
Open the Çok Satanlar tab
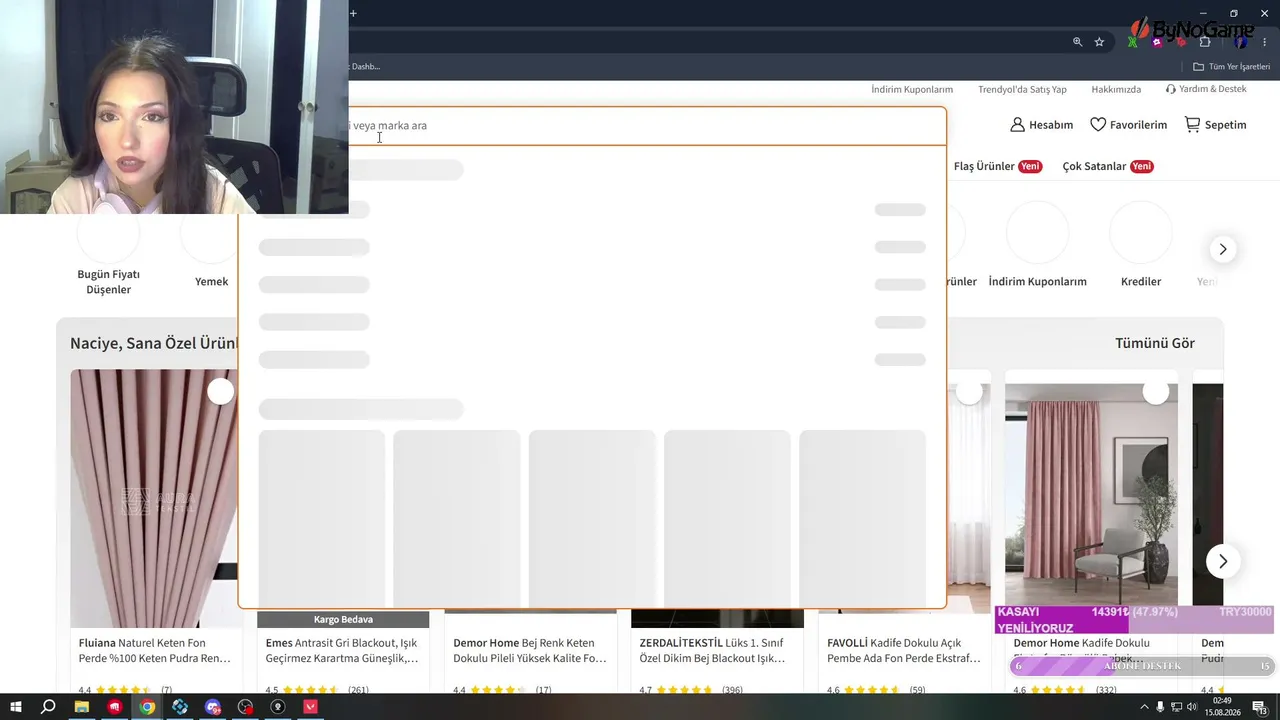(1108, 166)
